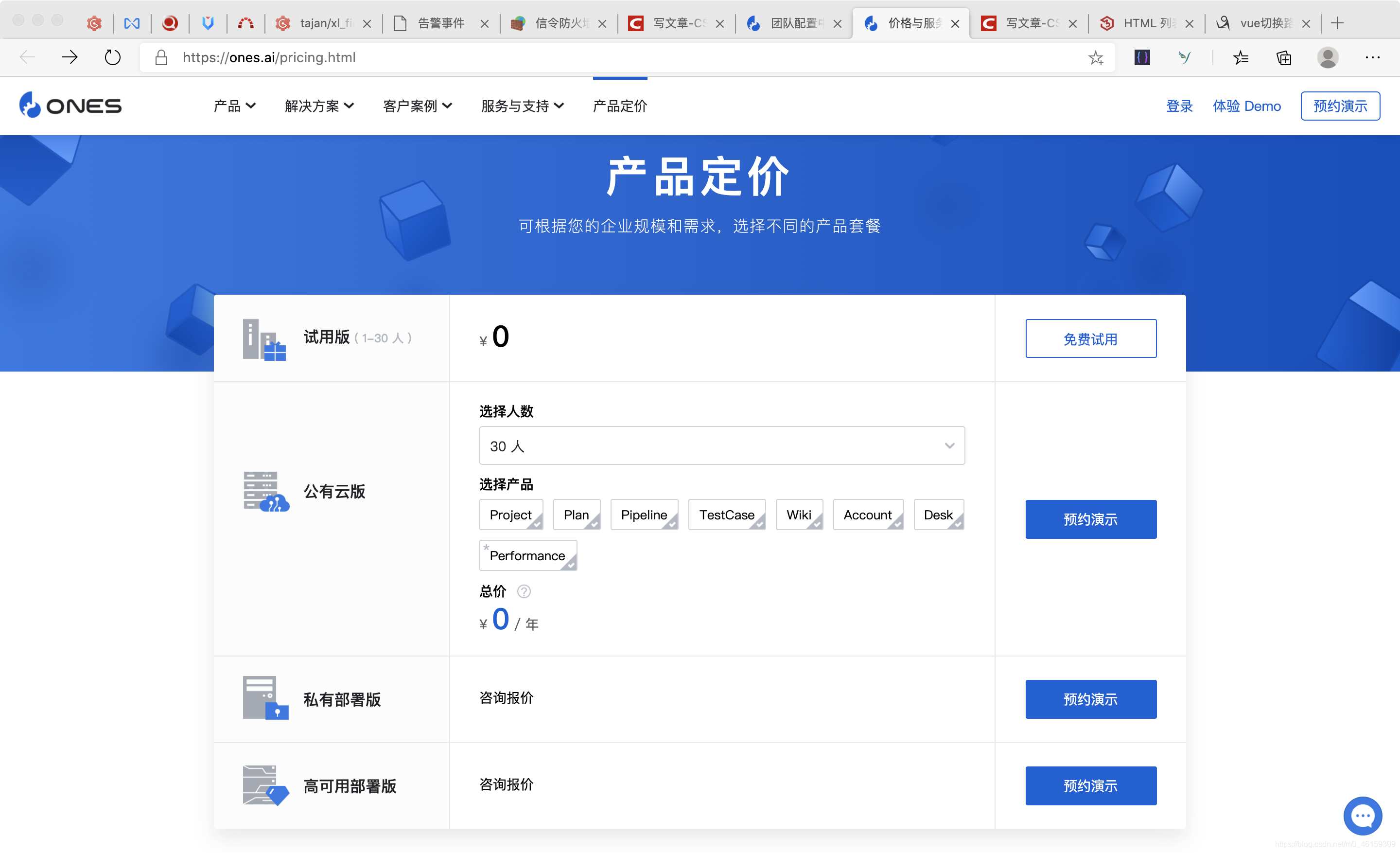Toggle Pipeline product selection
Image resolution: width=1400 pixels, height=853 pixels.
(x=644, y=515)
